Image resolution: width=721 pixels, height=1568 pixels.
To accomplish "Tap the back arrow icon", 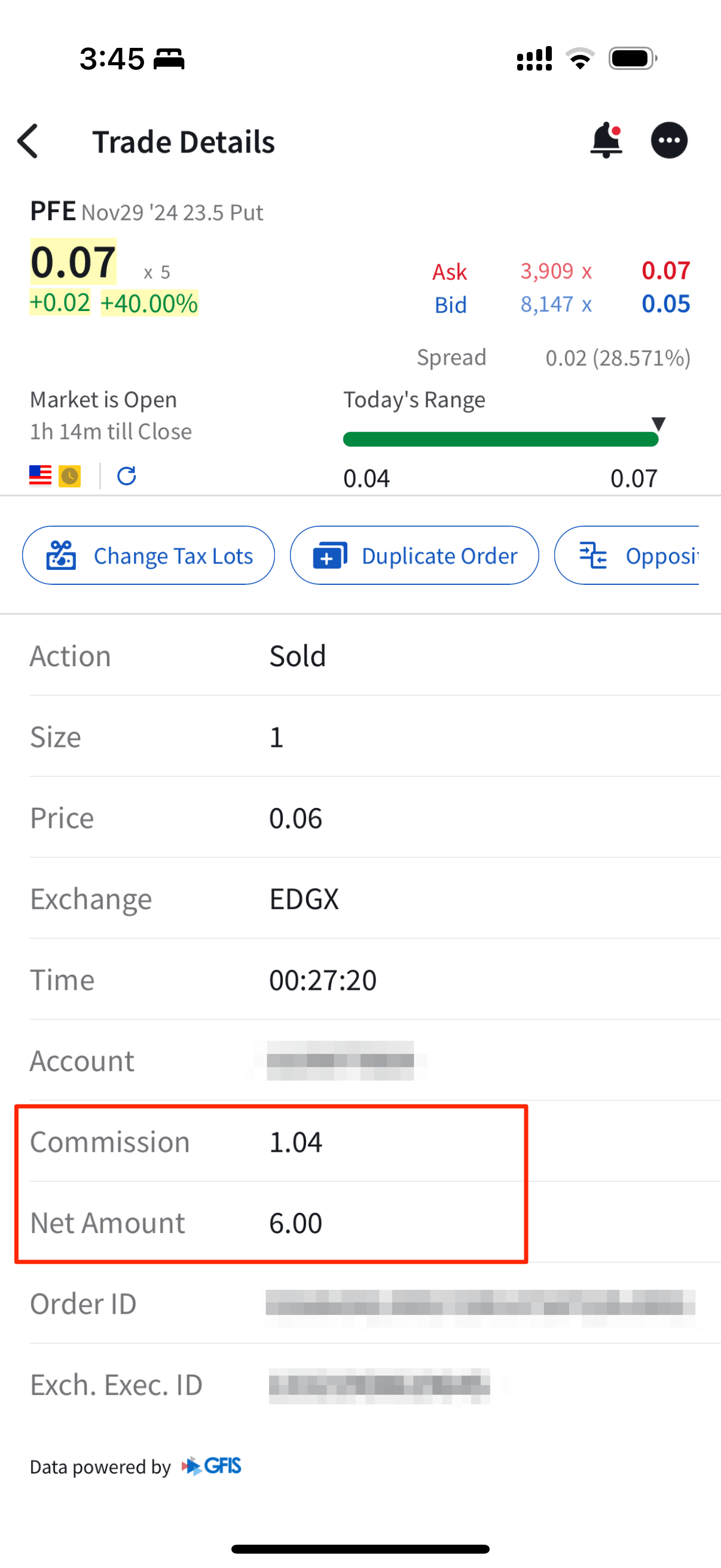I will tap(28, 141).
